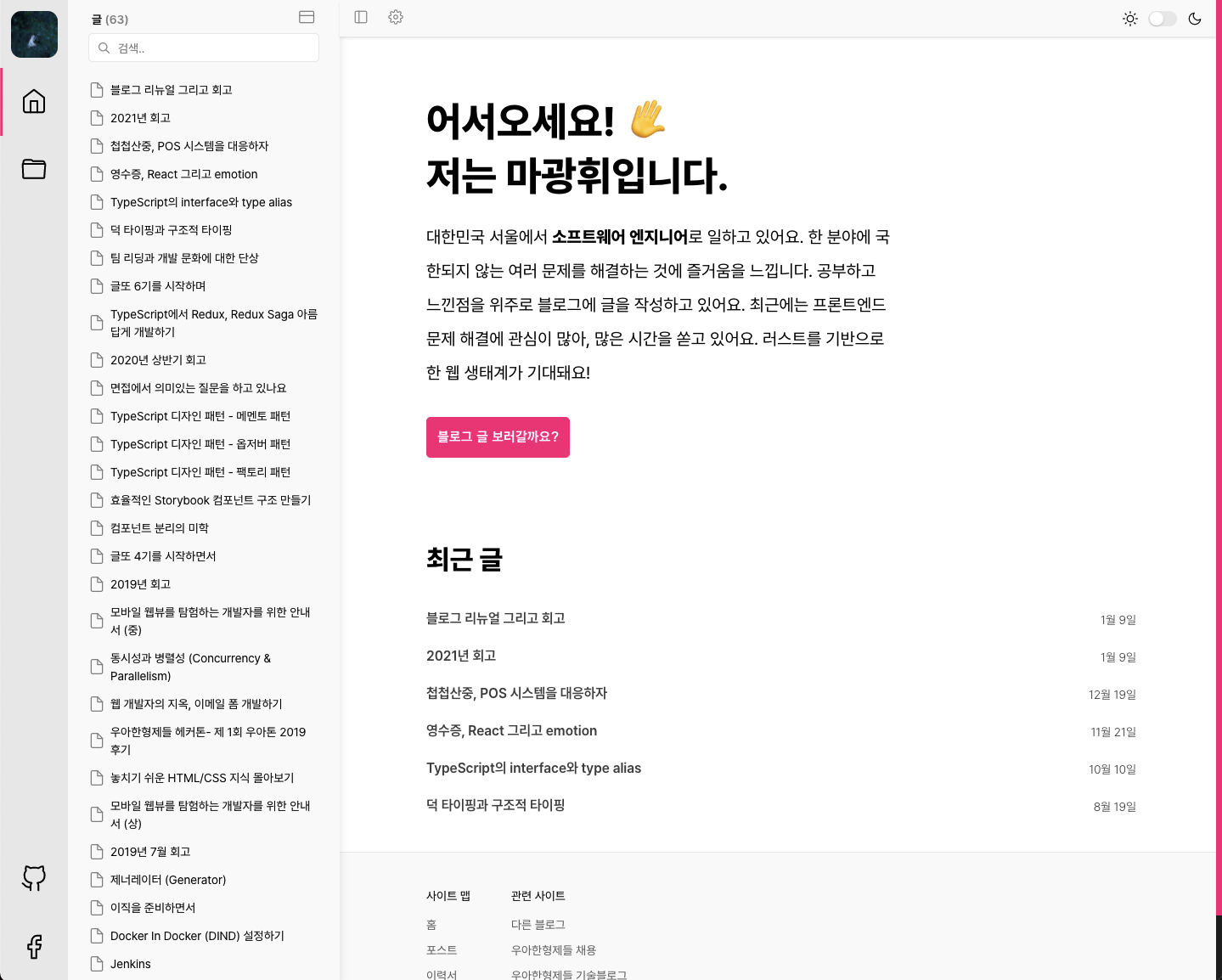Open the folder icon in the left rail
The width and height of the screenshot is (1222, 980).
[x=34, y=169]
